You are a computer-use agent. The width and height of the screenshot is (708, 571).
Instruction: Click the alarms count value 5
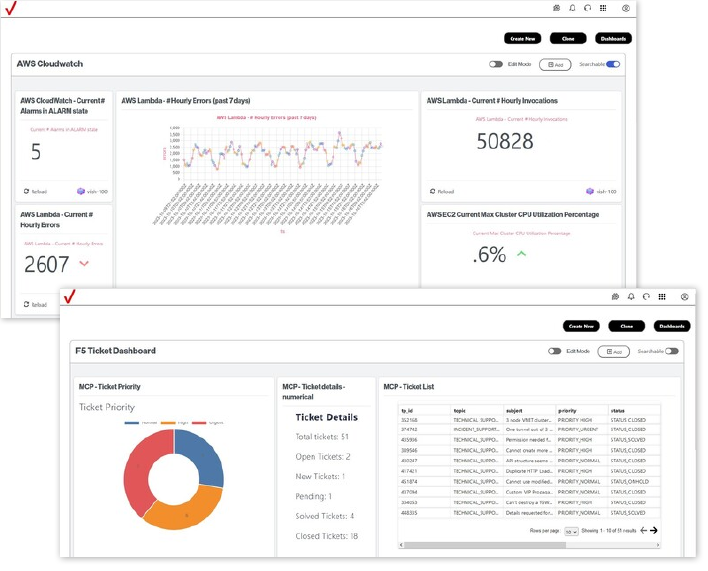coord(36,152)
